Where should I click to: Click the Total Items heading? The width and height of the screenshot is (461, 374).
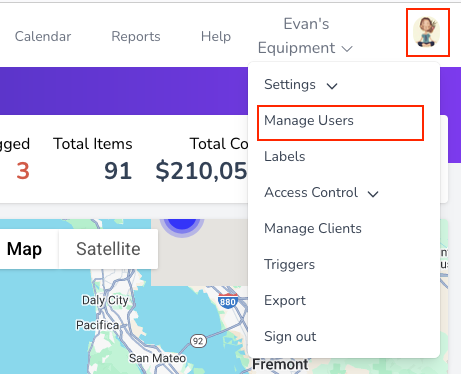pos(93,144)
